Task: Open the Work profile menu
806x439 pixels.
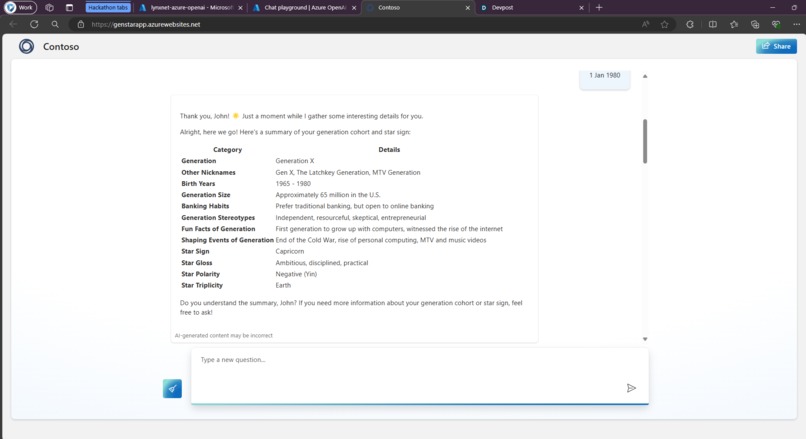Action: click(20, 8)
